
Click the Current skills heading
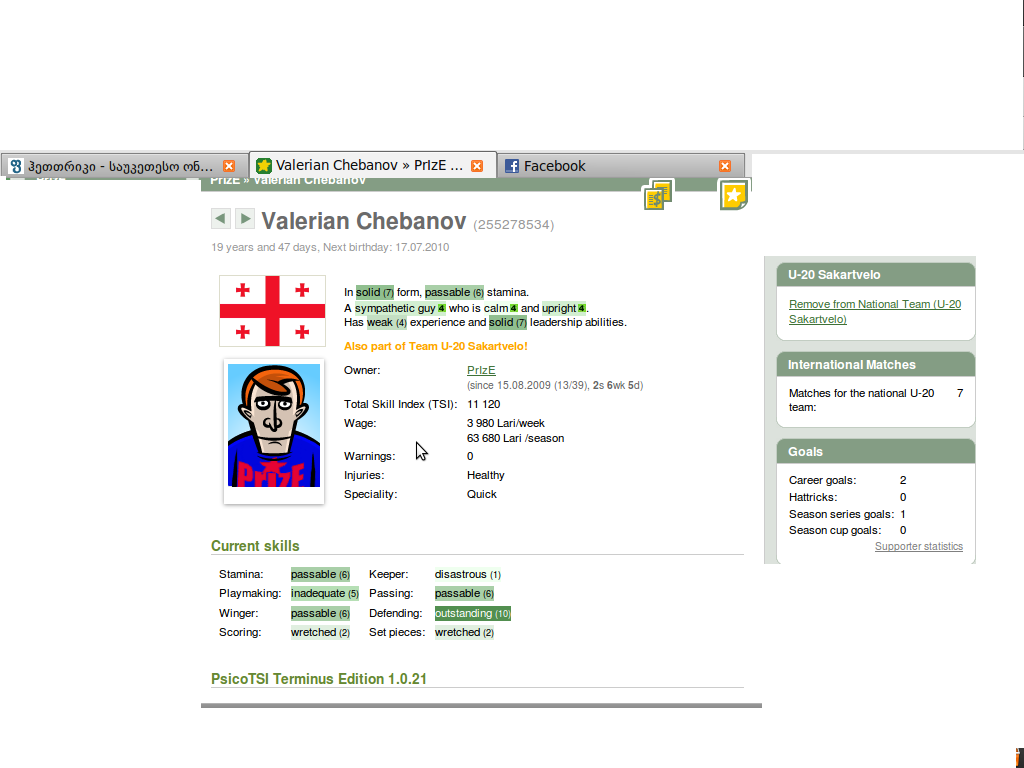point(255,546)
